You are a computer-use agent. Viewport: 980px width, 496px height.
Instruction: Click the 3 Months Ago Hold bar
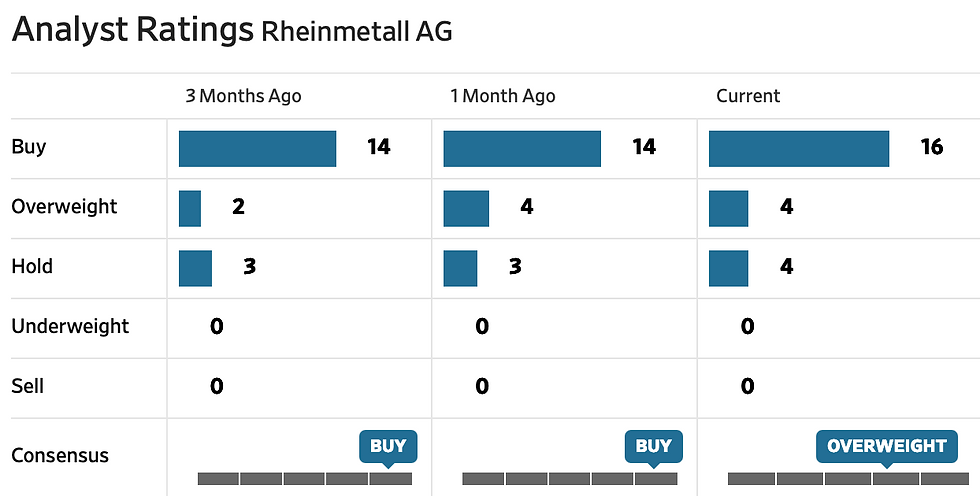point(195,268)
